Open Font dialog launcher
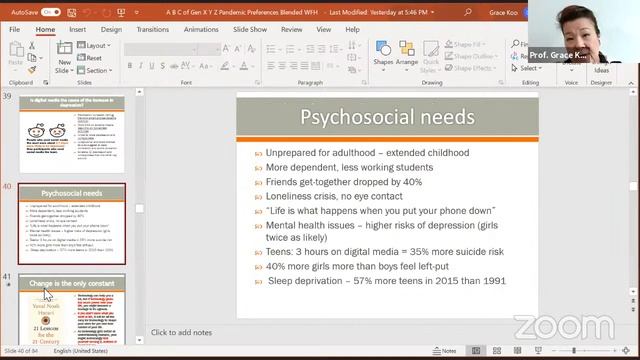 point(258,82)
